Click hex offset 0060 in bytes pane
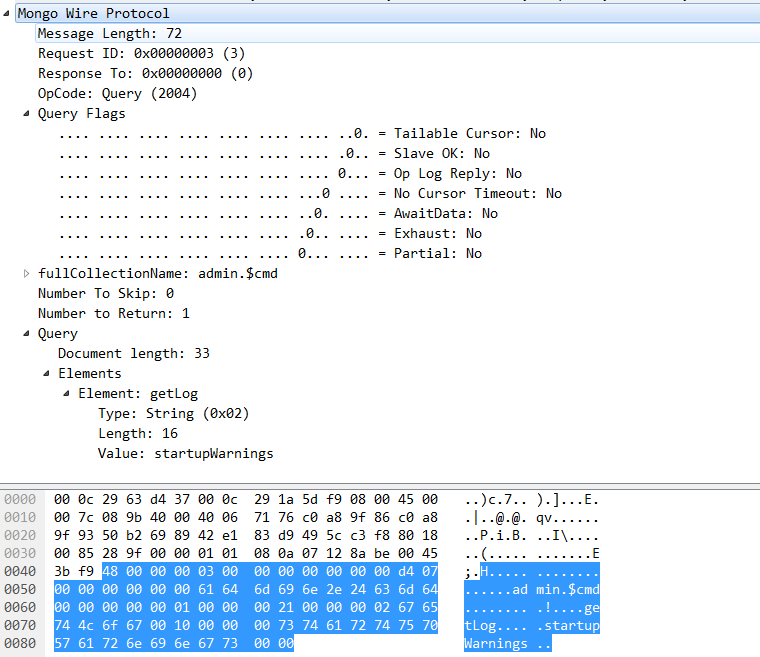Viewport: 760px width, 657px height. point(20,607)
